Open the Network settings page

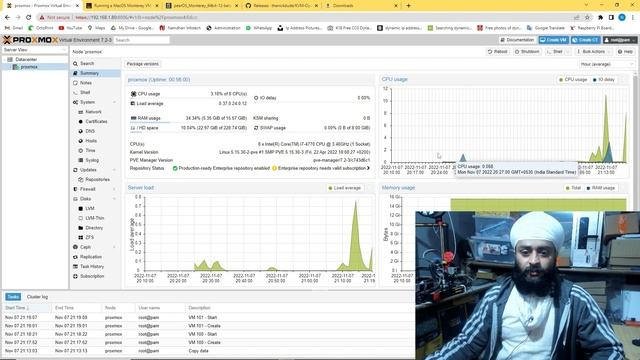coord(93,112)
